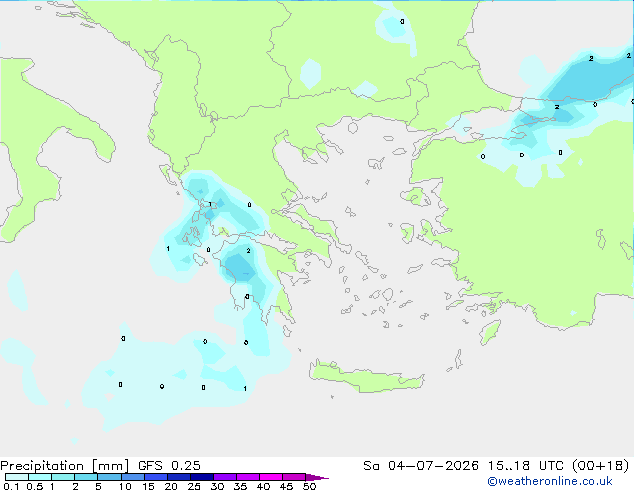Select the 2–5 mm legend color swatch
634x490 pixels.
click(x=86, y=477)
